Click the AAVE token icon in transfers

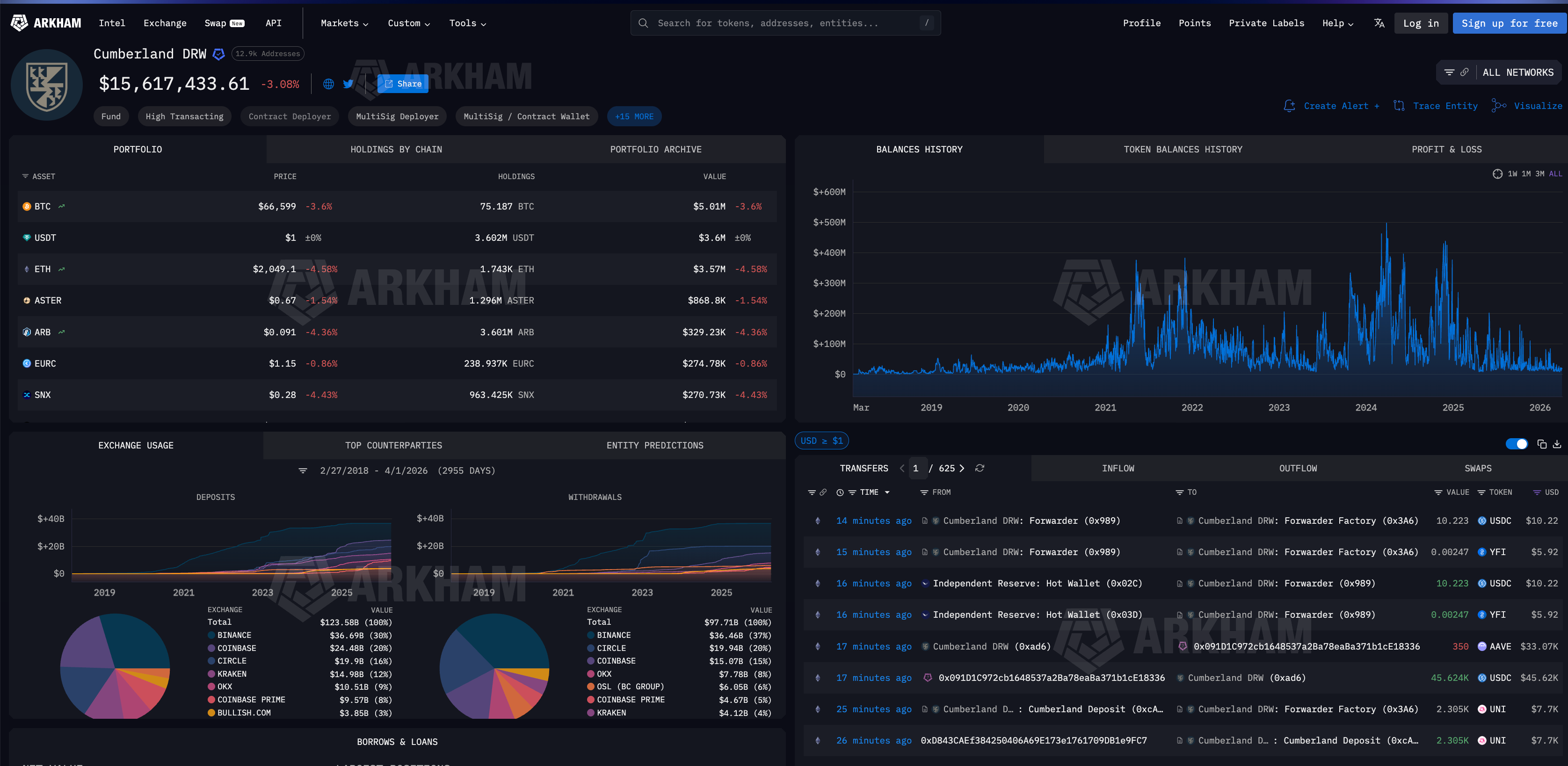(x=1482, y=646)
